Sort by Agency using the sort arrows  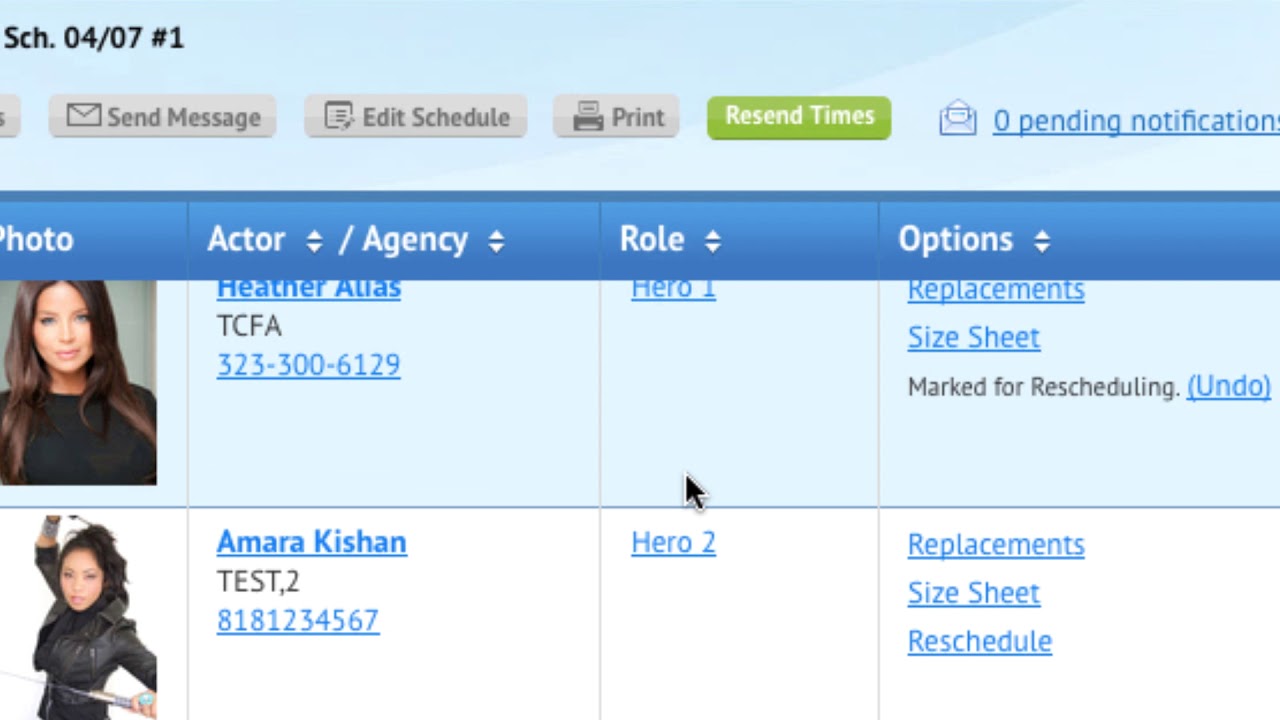pyautogui.click(x=496, y=241)
